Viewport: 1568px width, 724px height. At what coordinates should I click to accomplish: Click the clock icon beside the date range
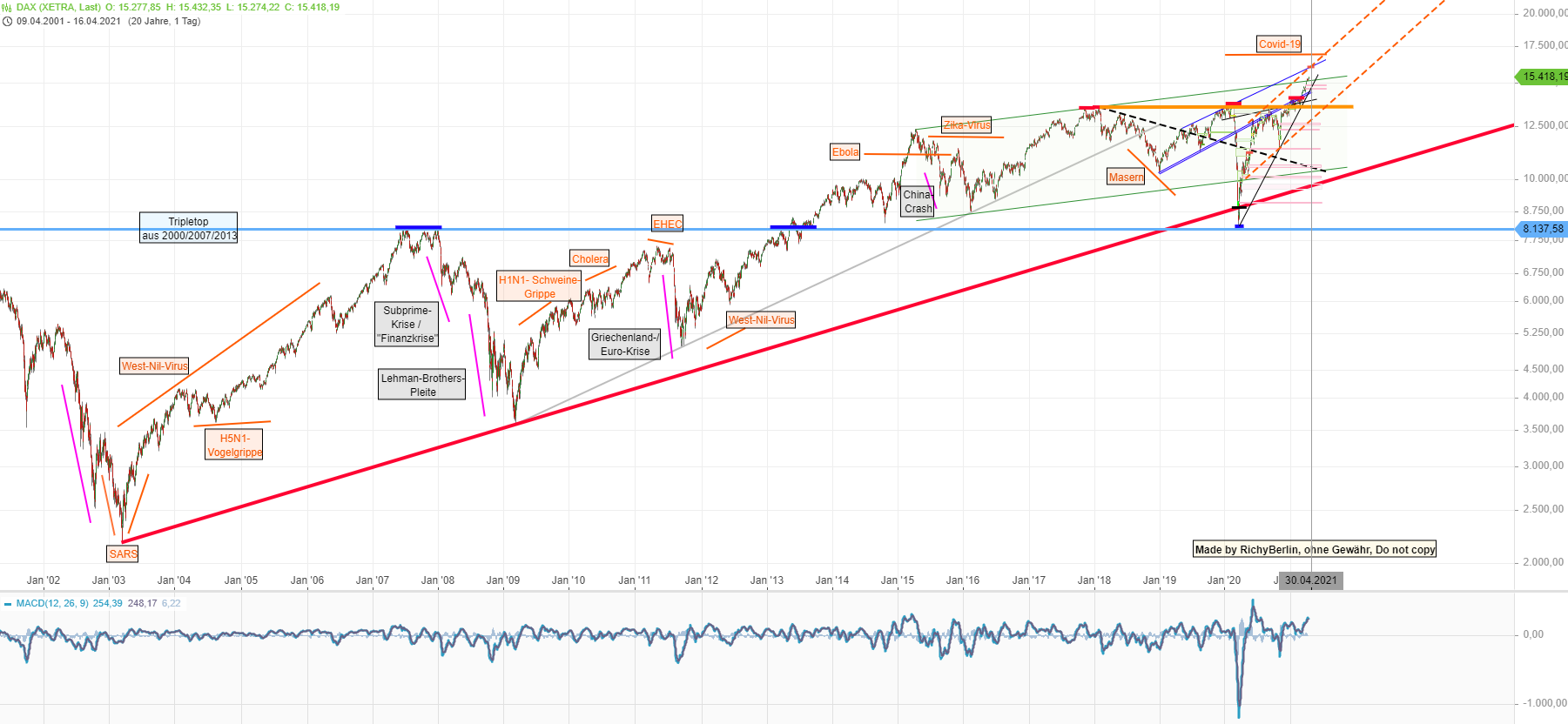[7, 21]
